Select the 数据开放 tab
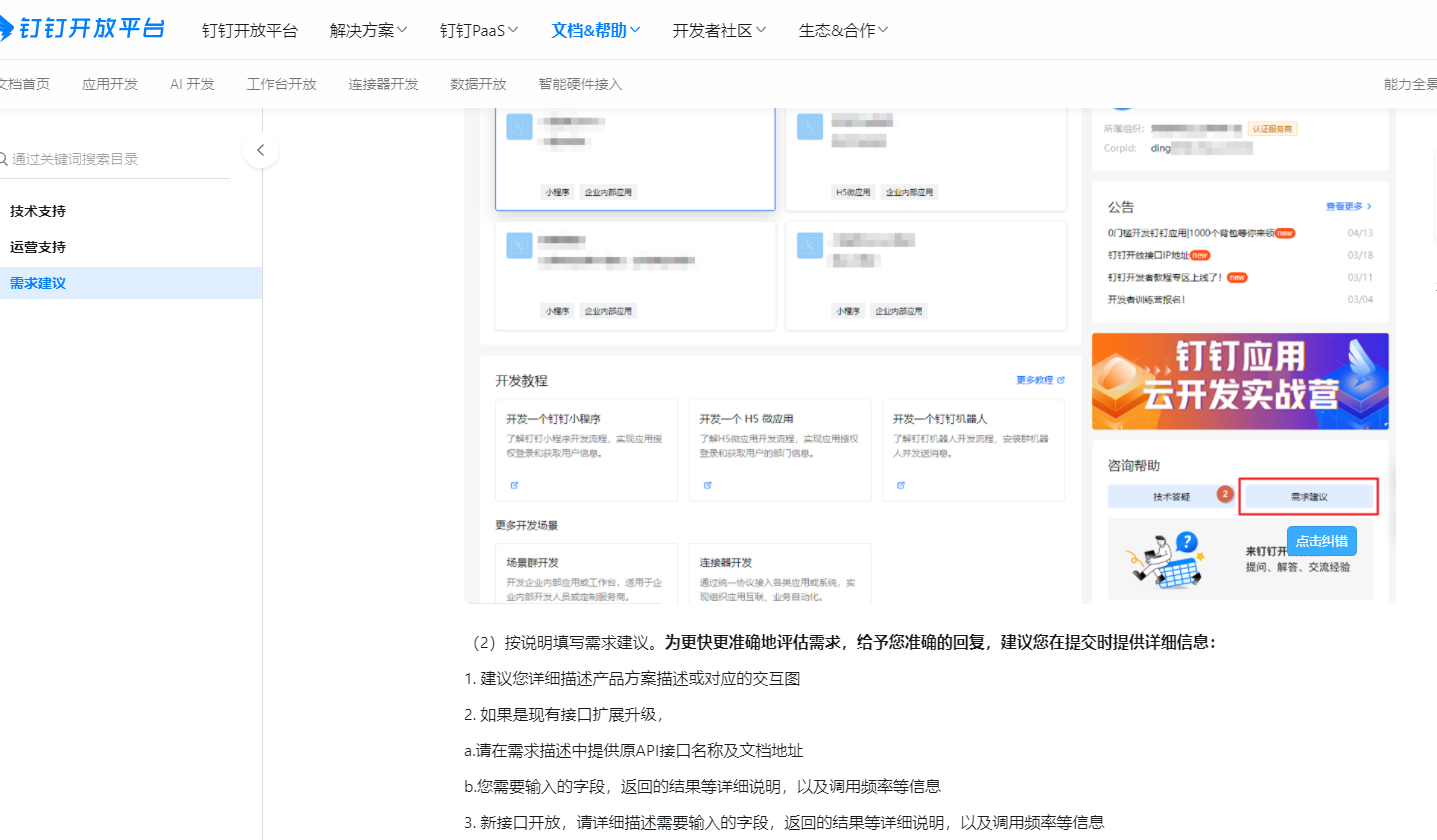The width and height of the screenshot is (1437, 840). coord(479,84)
